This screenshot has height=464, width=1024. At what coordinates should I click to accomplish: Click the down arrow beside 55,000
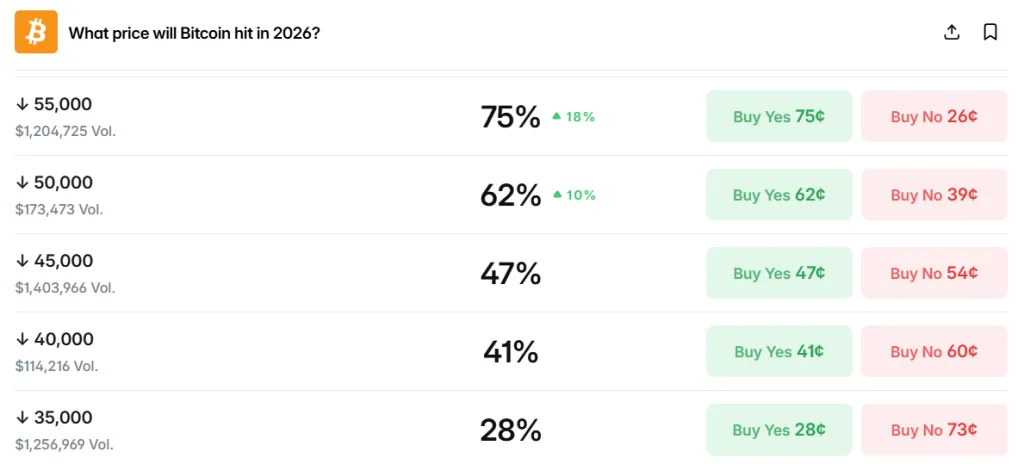tap(22, 105)
